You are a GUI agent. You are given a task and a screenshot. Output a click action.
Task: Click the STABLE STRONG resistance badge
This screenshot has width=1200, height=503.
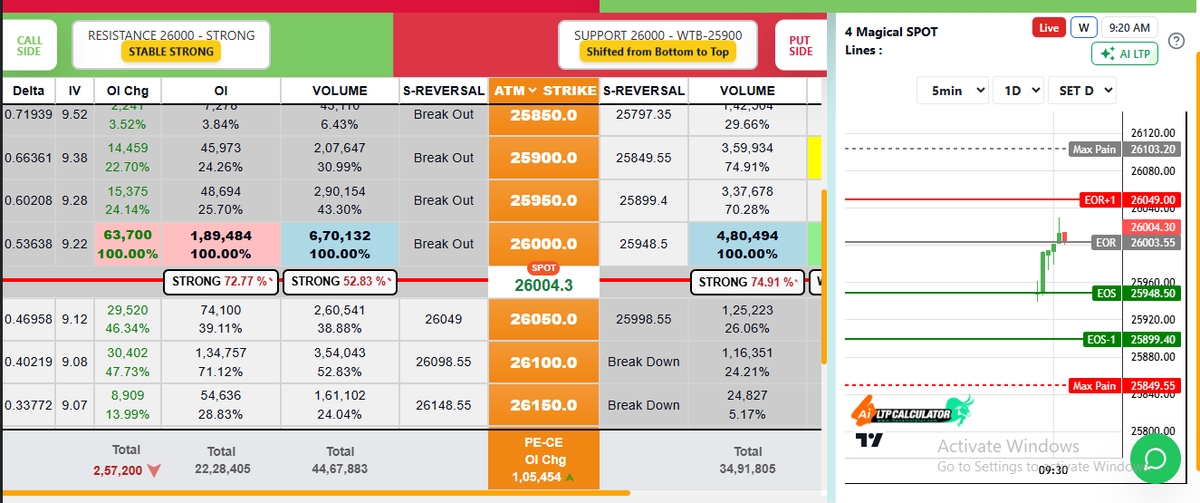click(171, 51)
